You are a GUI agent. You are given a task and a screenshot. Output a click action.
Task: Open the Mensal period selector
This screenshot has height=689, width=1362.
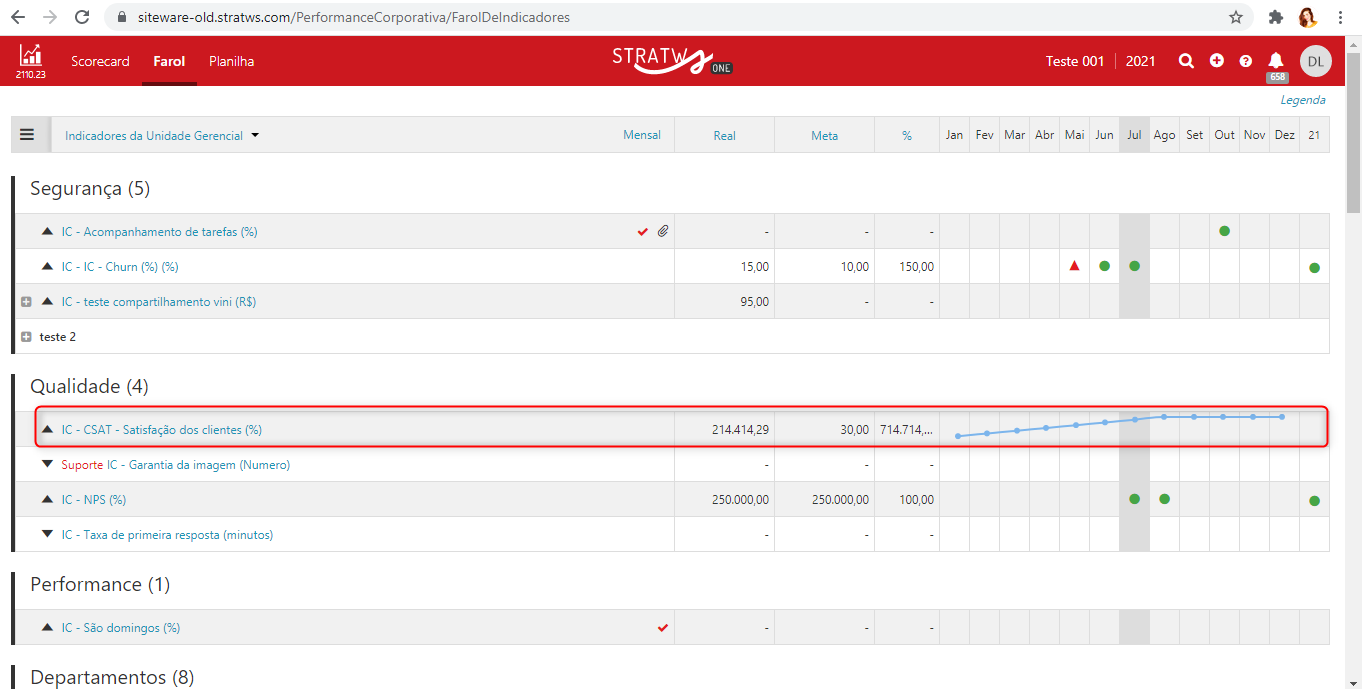(x=642, y=134)
